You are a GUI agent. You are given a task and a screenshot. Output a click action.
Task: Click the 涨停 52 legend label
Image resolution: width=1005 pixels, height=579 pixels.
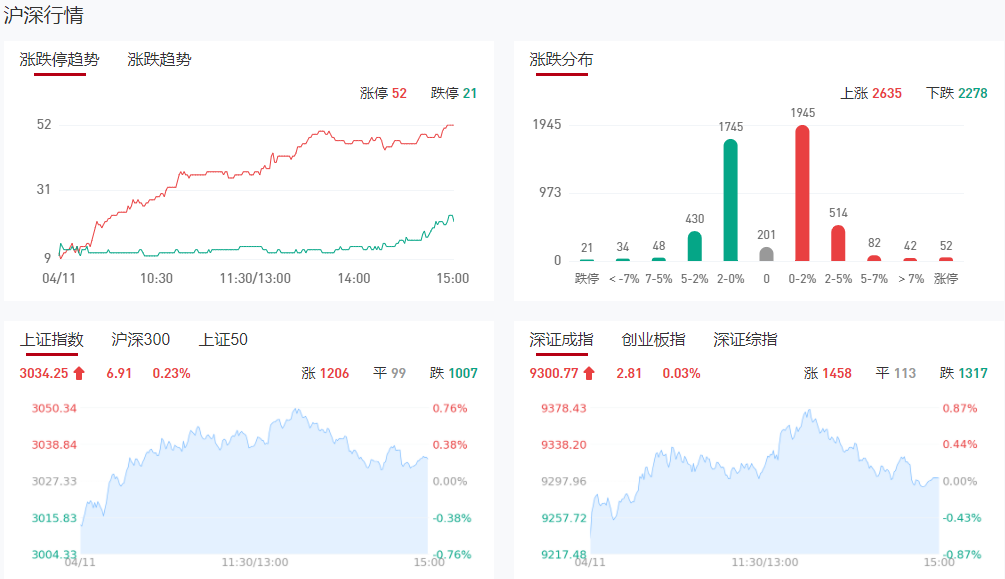[383, 93]
